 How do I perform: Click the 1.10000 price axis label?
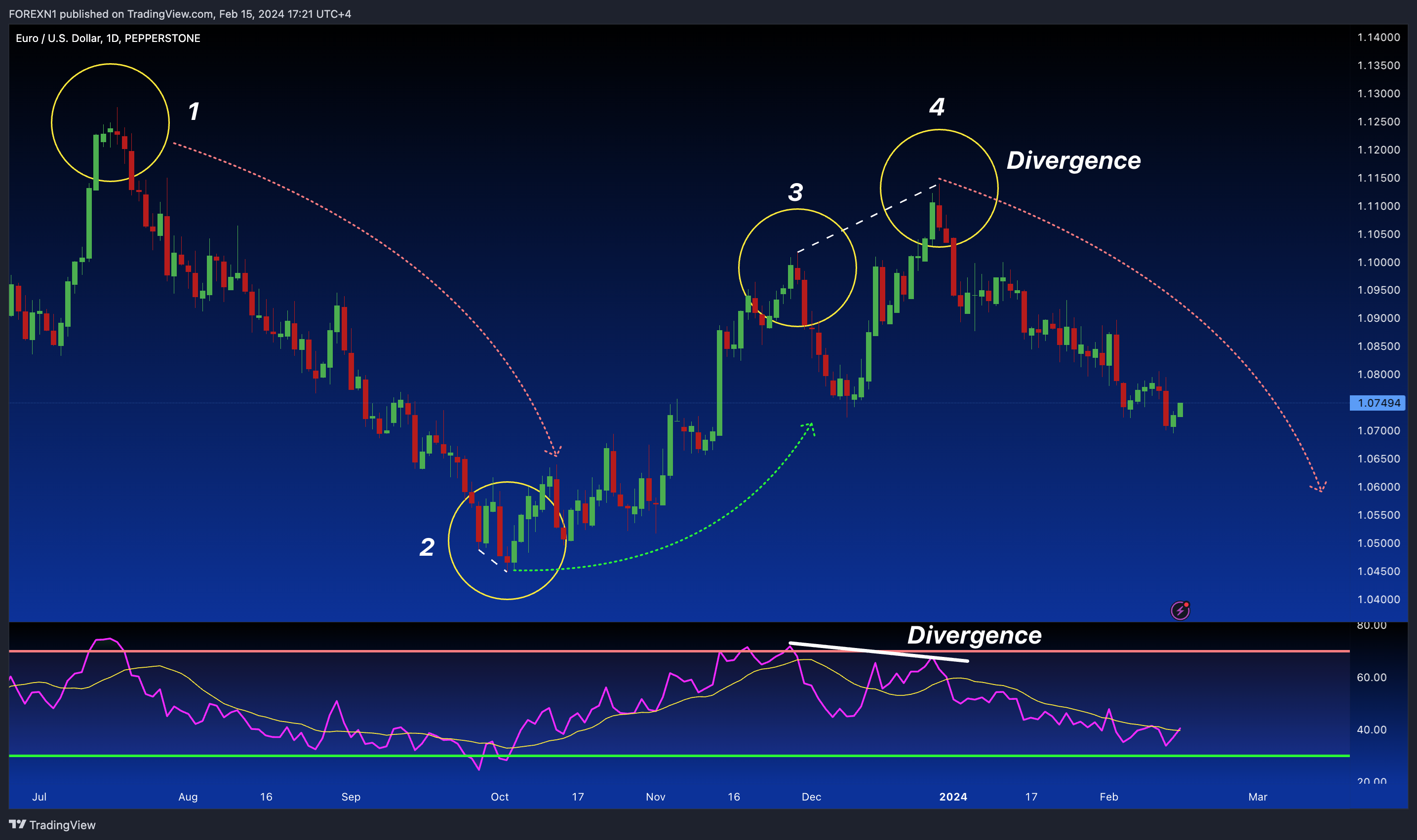click(1378, 262)
